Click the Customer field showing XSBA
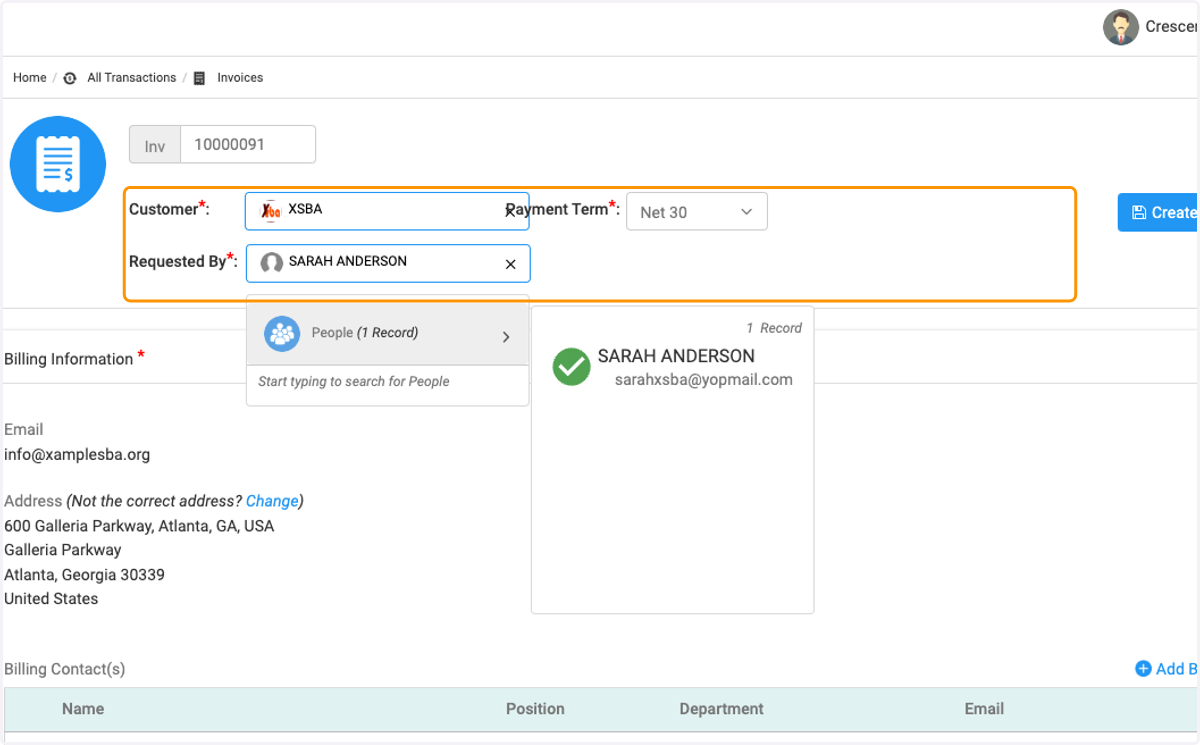 [387, 211]
